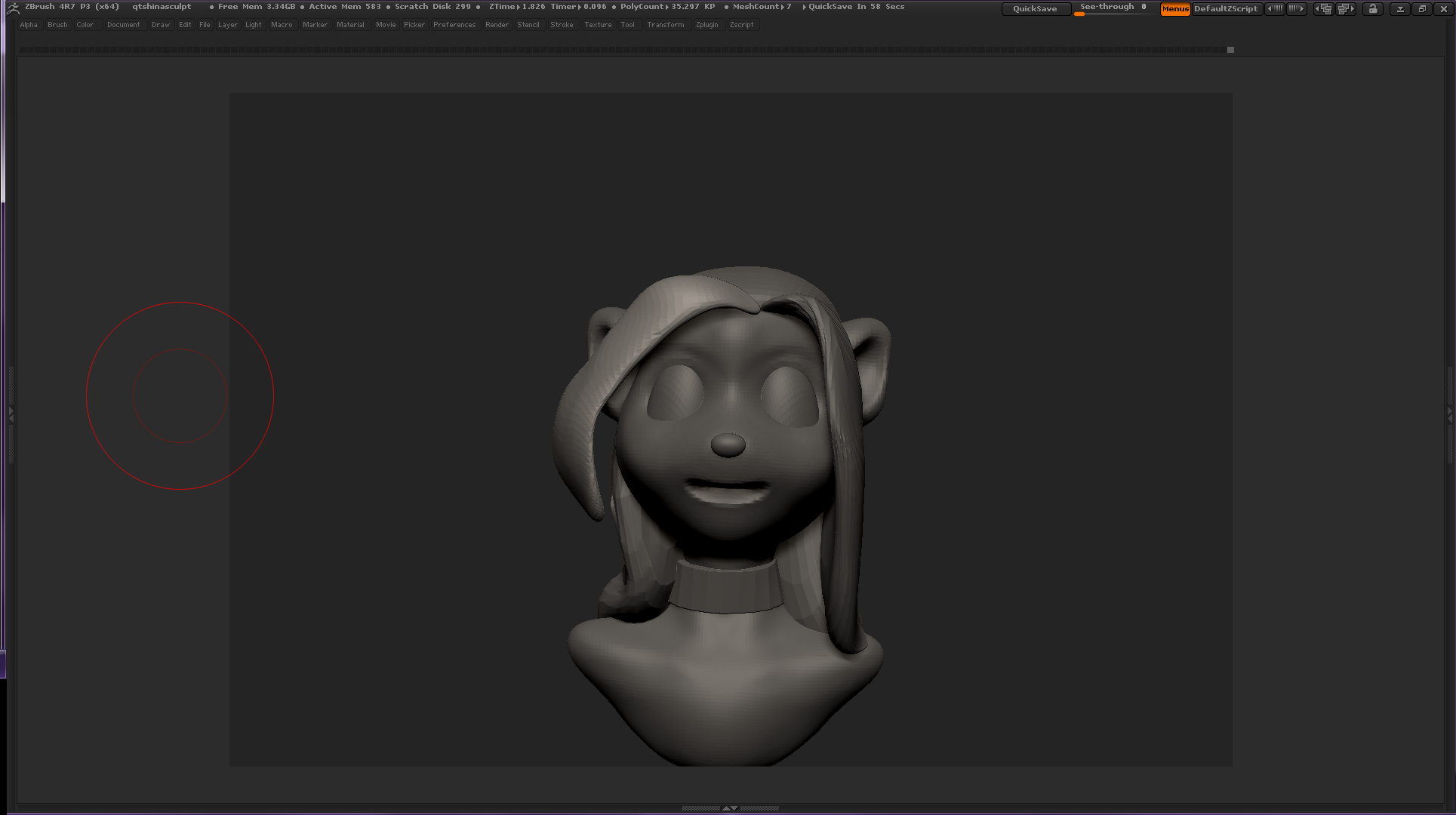Toggle the orange Menus button

click(x=1174, y=9)
